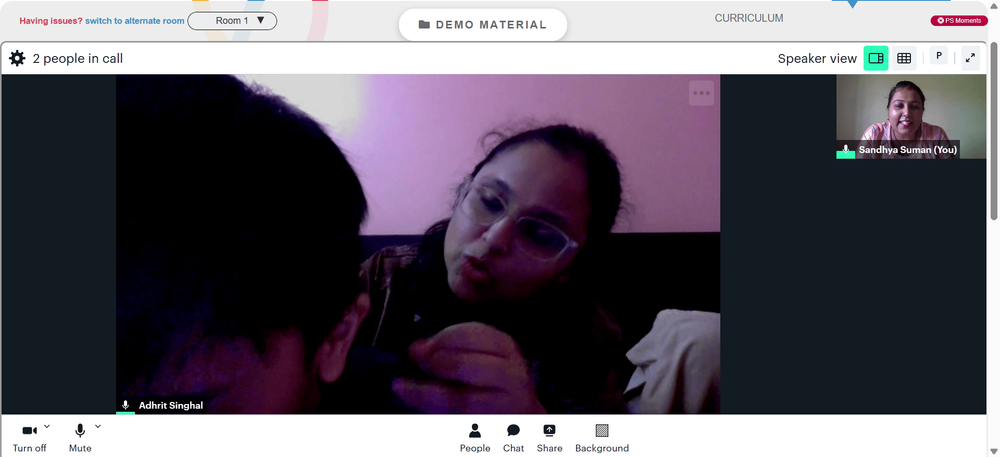The height and width of the screenshot is (457, 1000).
Task: Open the Room 1 dropdown
Action: click(x=232, y=21)
